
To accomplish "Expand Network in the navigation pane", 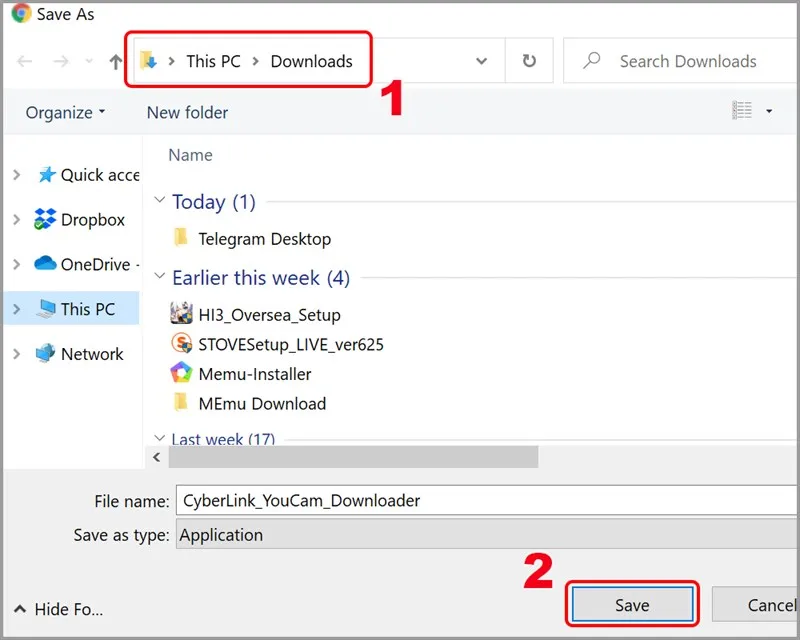I will (17, 354).
